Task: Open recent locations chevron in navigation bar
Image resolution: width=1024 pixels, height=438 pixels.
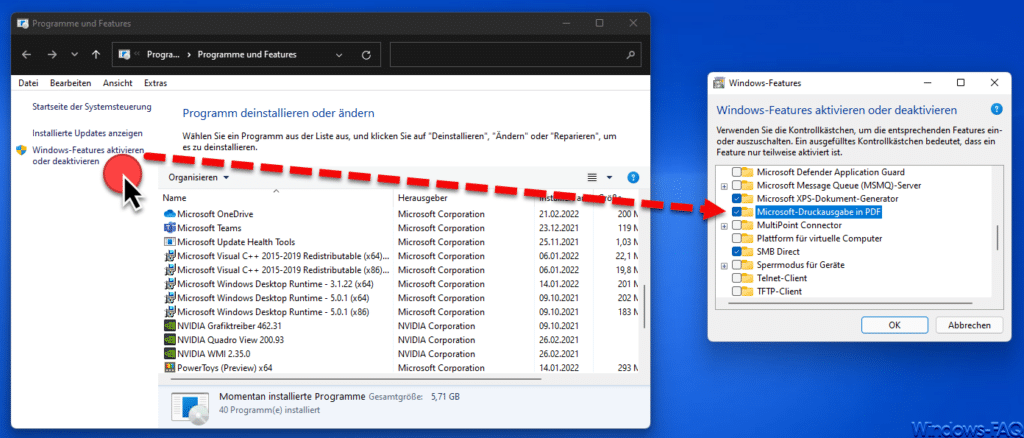Action: point(74,55)
